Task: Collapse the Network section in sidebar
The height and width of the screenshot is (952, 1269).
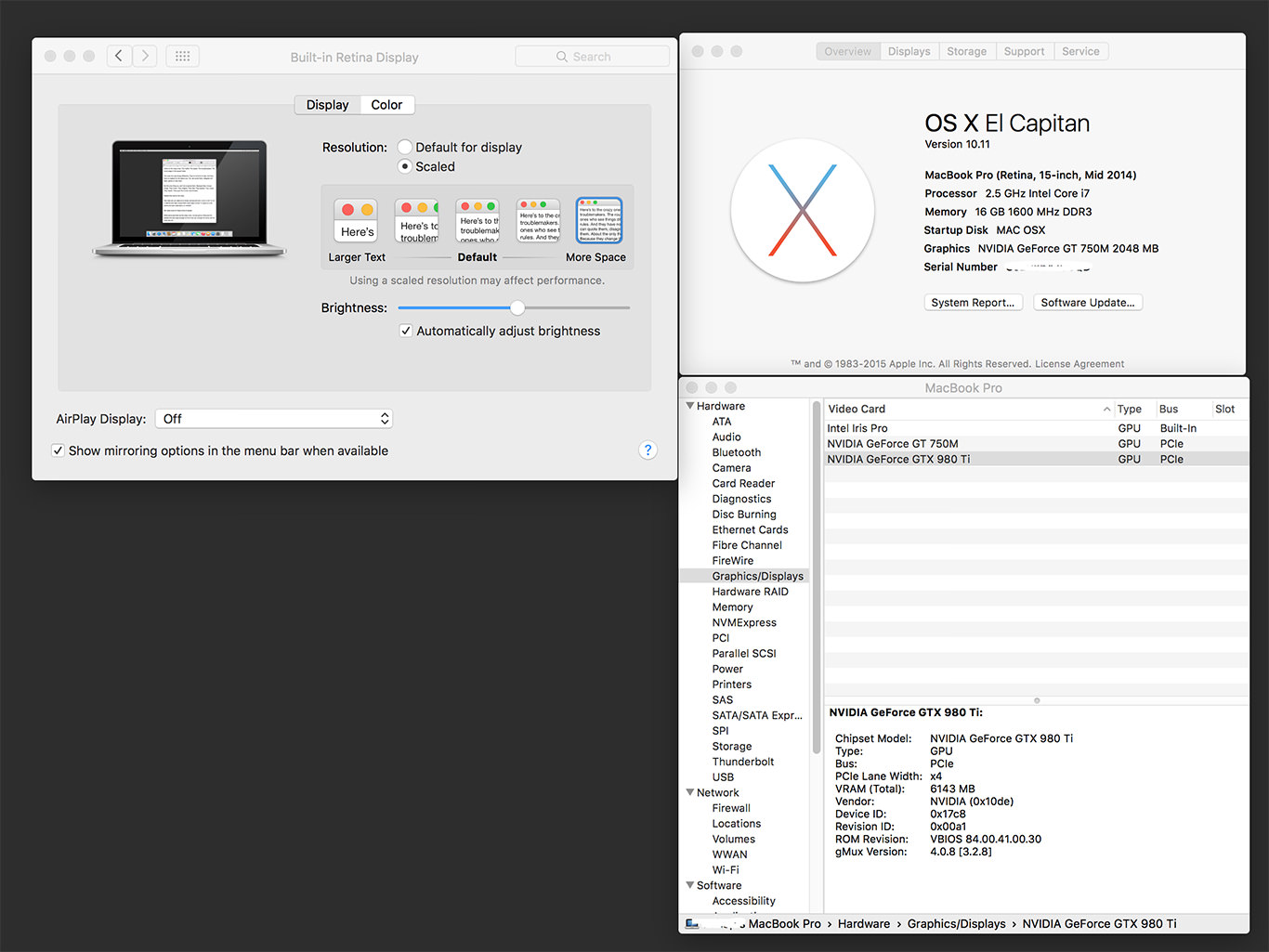Action: click(x=690, y=792)
